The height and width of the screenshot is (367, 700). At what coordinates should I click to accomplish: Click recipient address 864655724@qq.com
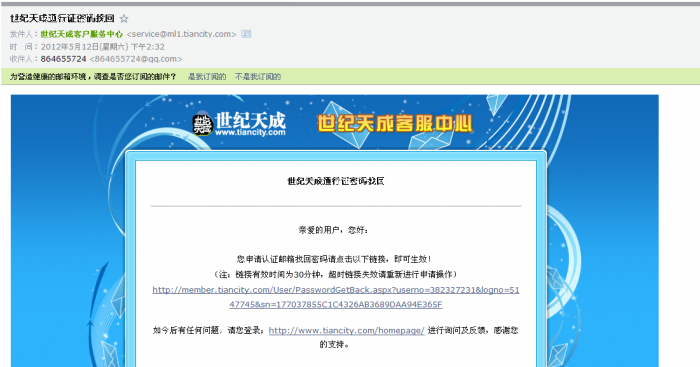(x=136, y=59)
